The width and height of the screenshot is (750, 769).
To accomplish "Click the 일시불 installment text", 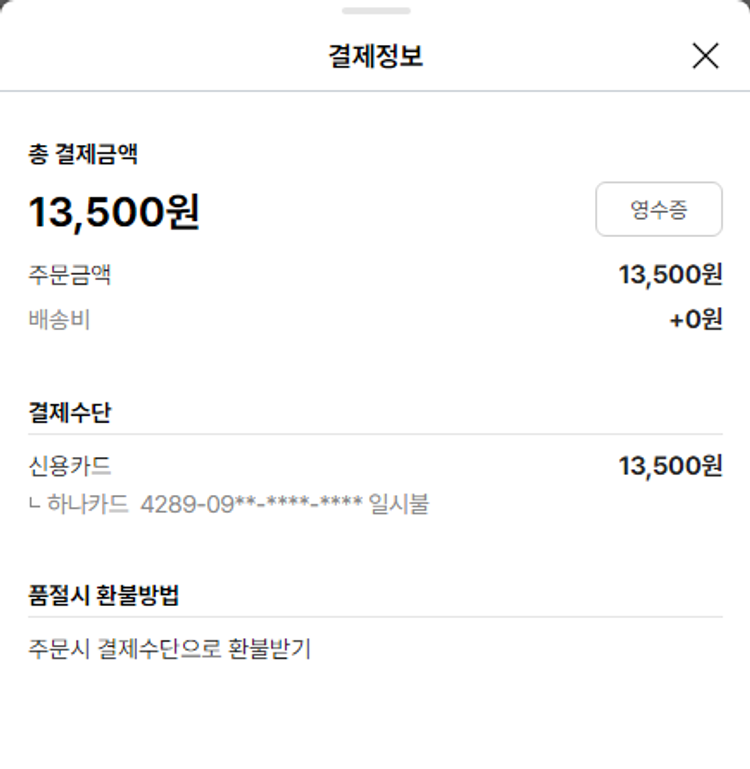I will coord(399,504).
